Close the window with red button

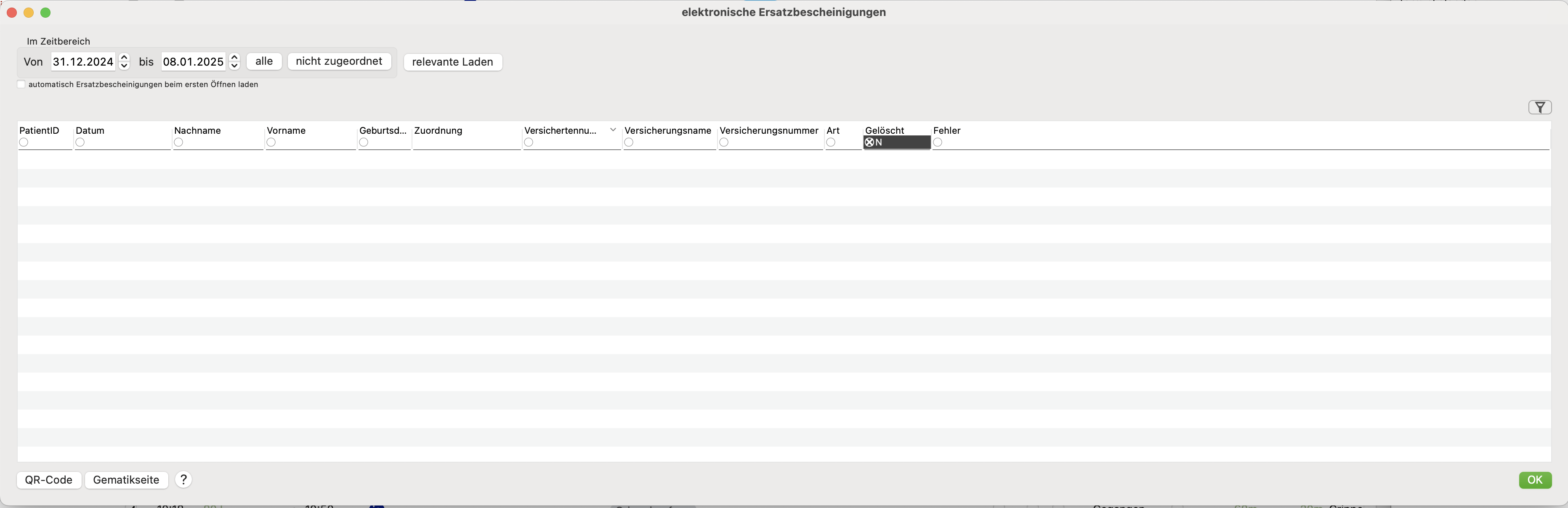point(11,13)
